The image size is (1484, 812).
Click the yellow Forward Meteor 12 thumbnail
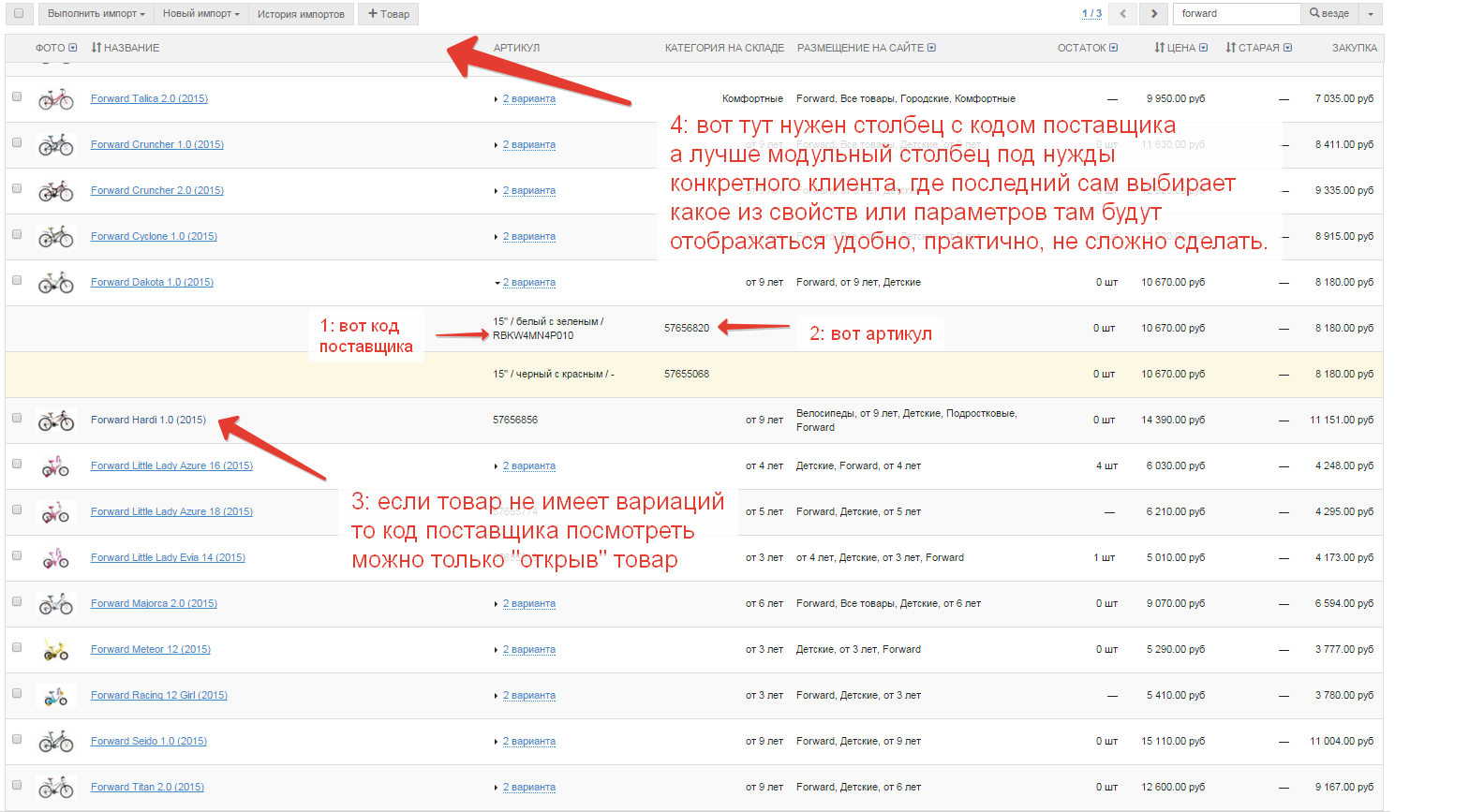[55, 650]
